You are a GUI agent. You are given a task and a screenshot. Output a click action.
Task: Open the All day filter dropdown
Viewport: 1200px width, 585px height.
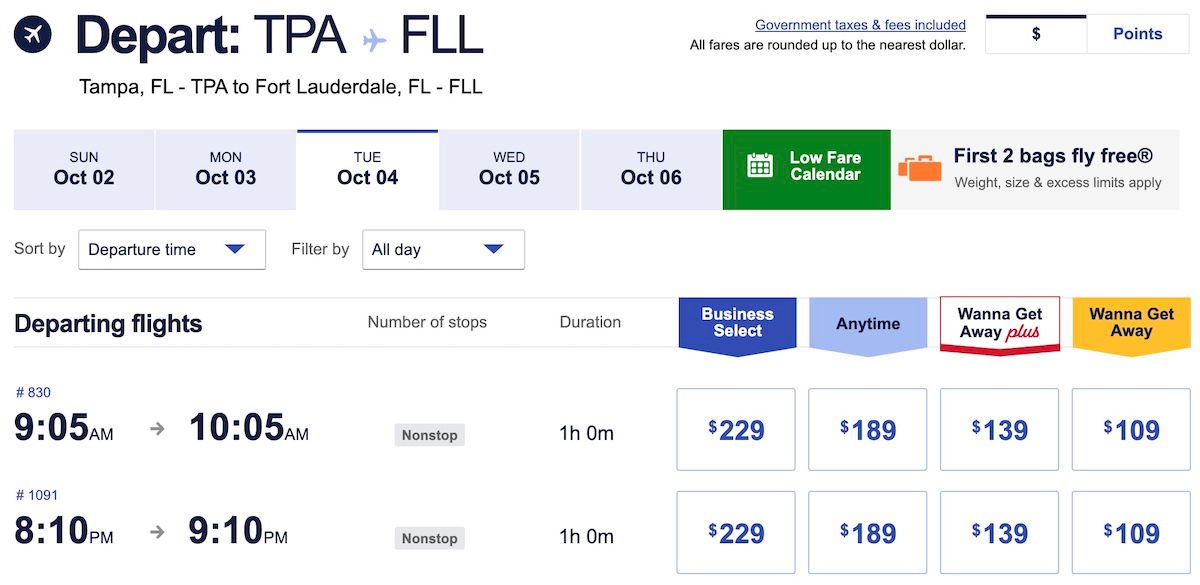point(443,249)
